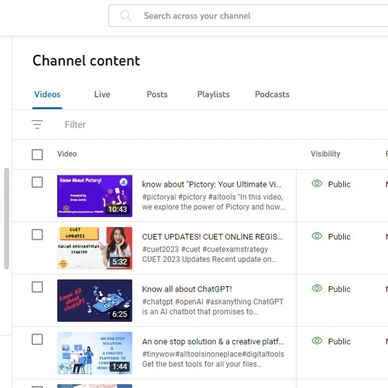Click the #pictoryai #pictory #aitools description text

tap(213, 202)
